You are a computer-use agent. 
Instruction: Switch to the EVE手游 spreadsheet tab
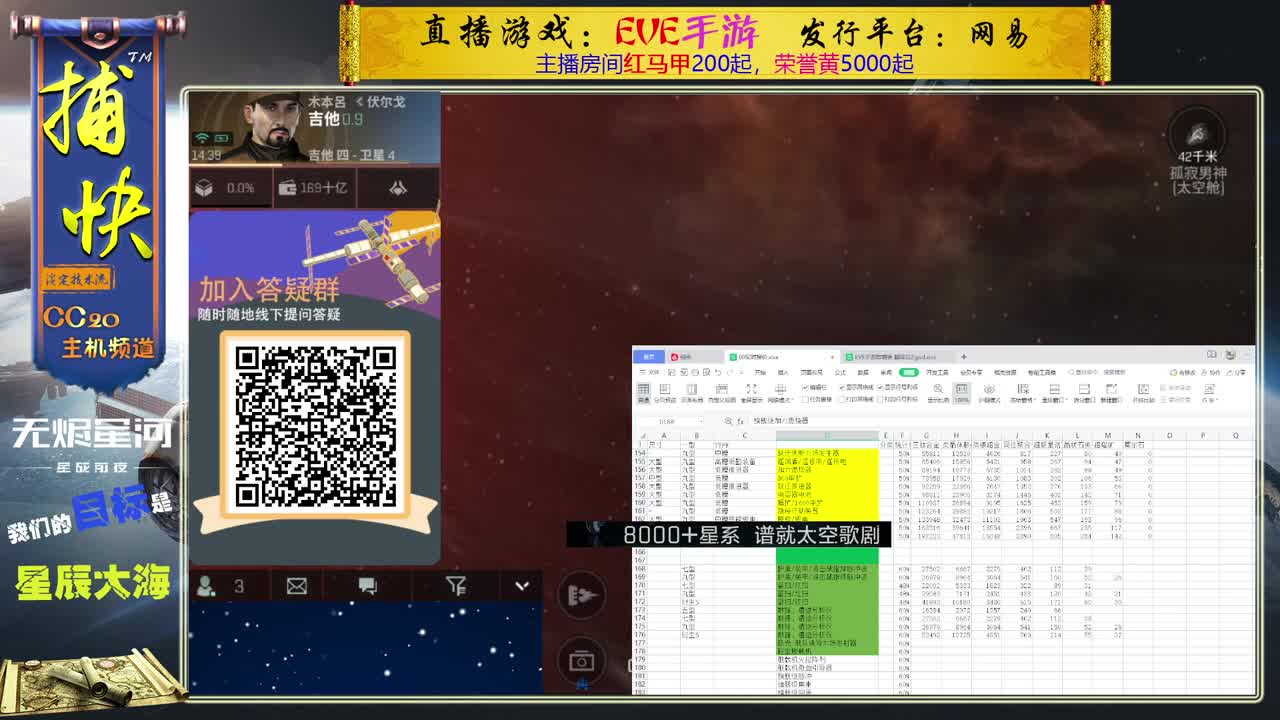pyautogui.click(x=896, y=357)
